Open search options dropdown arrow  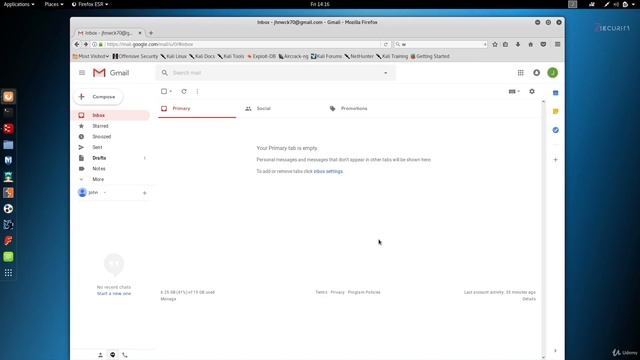point(386,73)
